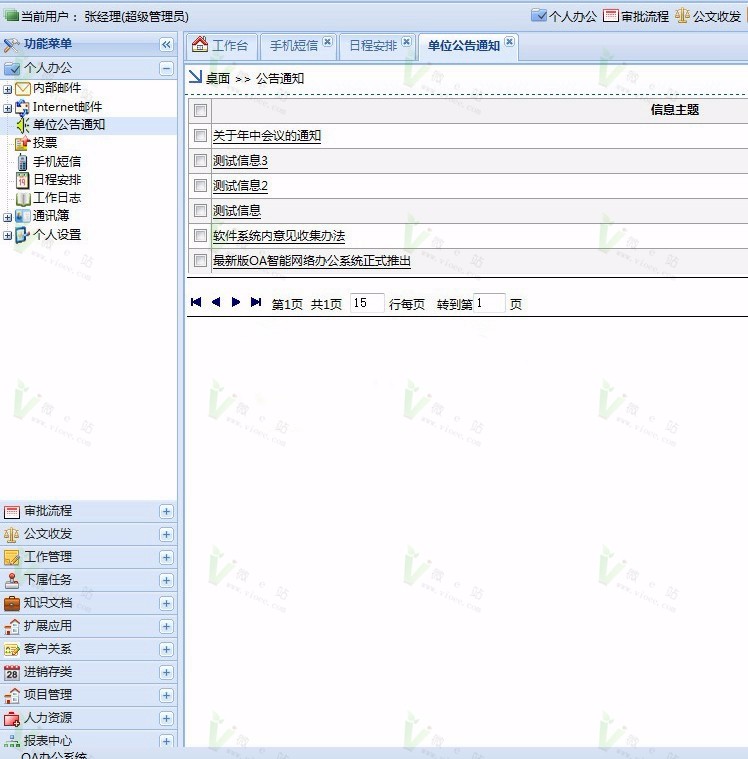748x759 pixels.
Task: Open 软件系统内意见收集办法 announcement
Action: pos(279,236)
